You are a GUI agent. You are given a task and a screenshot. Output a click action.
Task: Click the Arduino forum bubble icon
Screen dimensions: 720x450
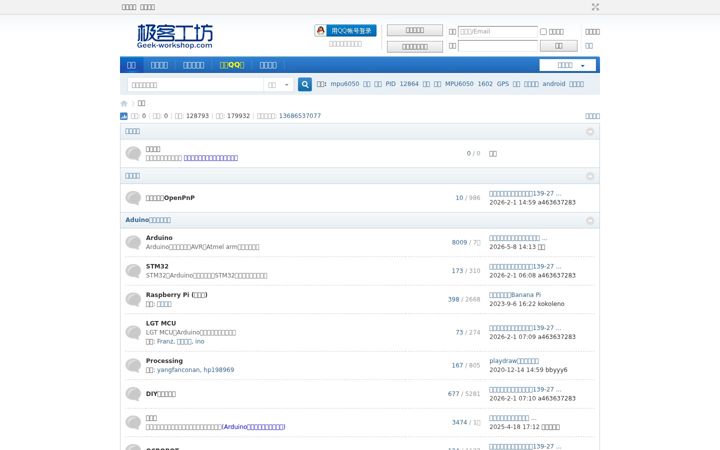point(133,242)
